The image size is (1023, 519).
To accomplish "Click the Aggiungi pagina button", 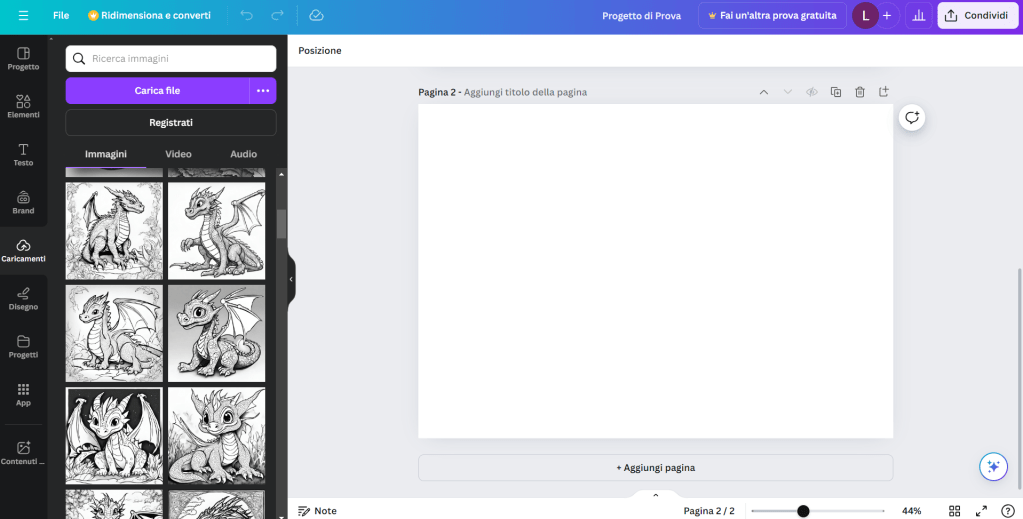I will [655, 467].
